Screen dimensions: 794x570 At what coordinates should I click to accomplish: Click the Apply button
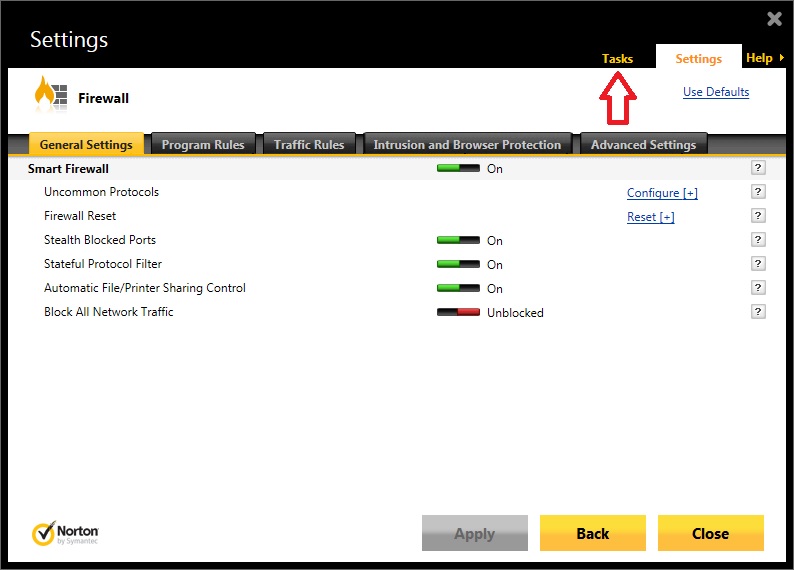[474, 533]
